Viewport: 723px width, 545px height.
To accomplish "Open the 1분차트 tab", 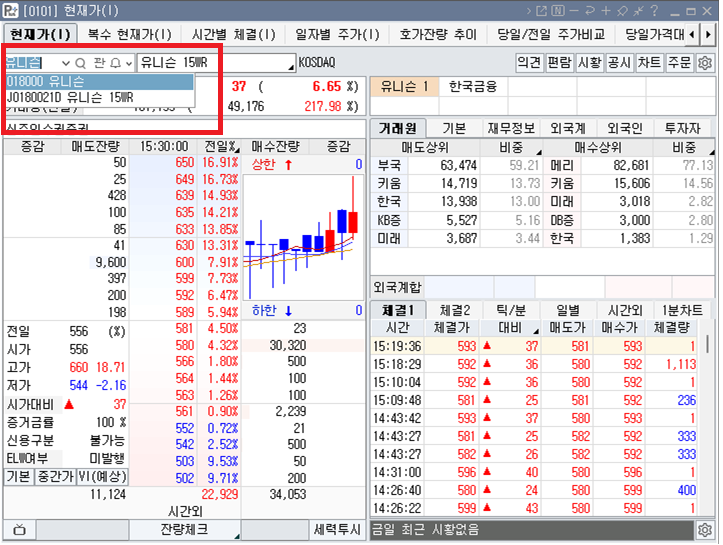I will pos(682,310).
